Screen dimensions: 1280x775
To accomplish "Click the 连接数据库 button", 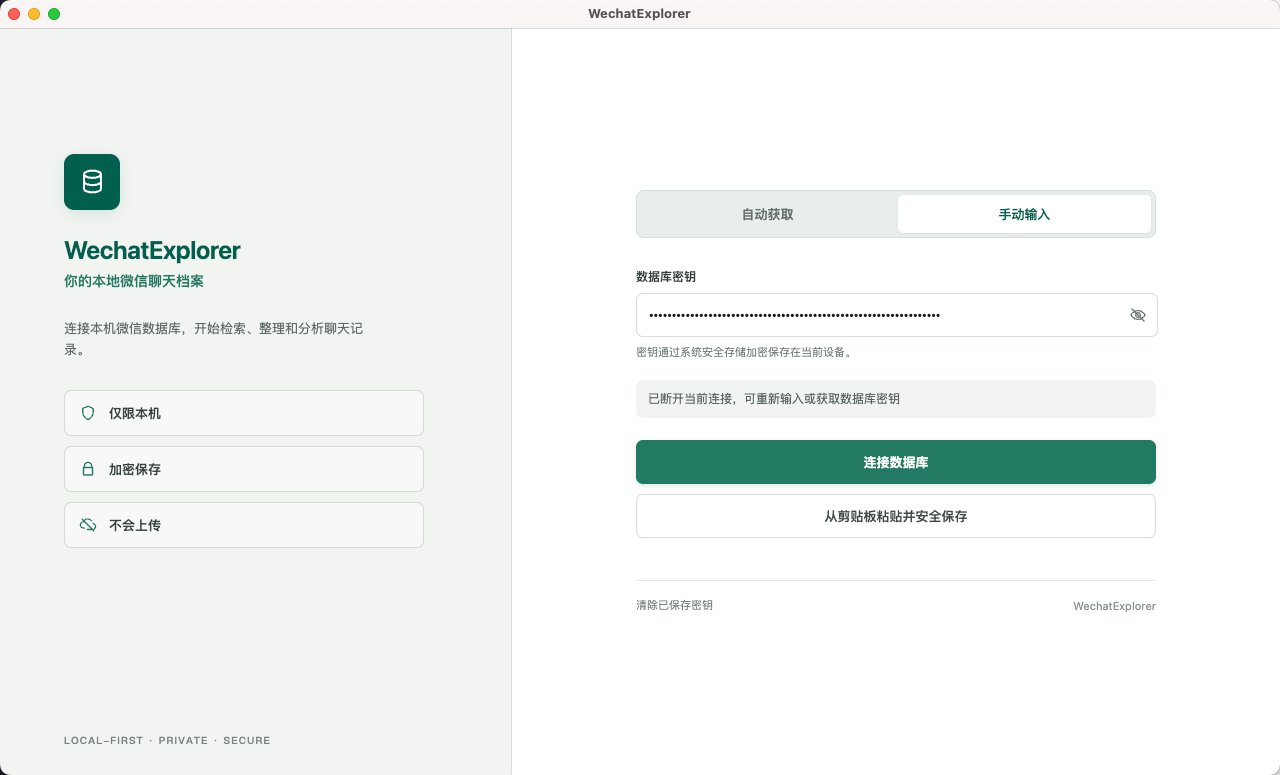I will point(896,462).
